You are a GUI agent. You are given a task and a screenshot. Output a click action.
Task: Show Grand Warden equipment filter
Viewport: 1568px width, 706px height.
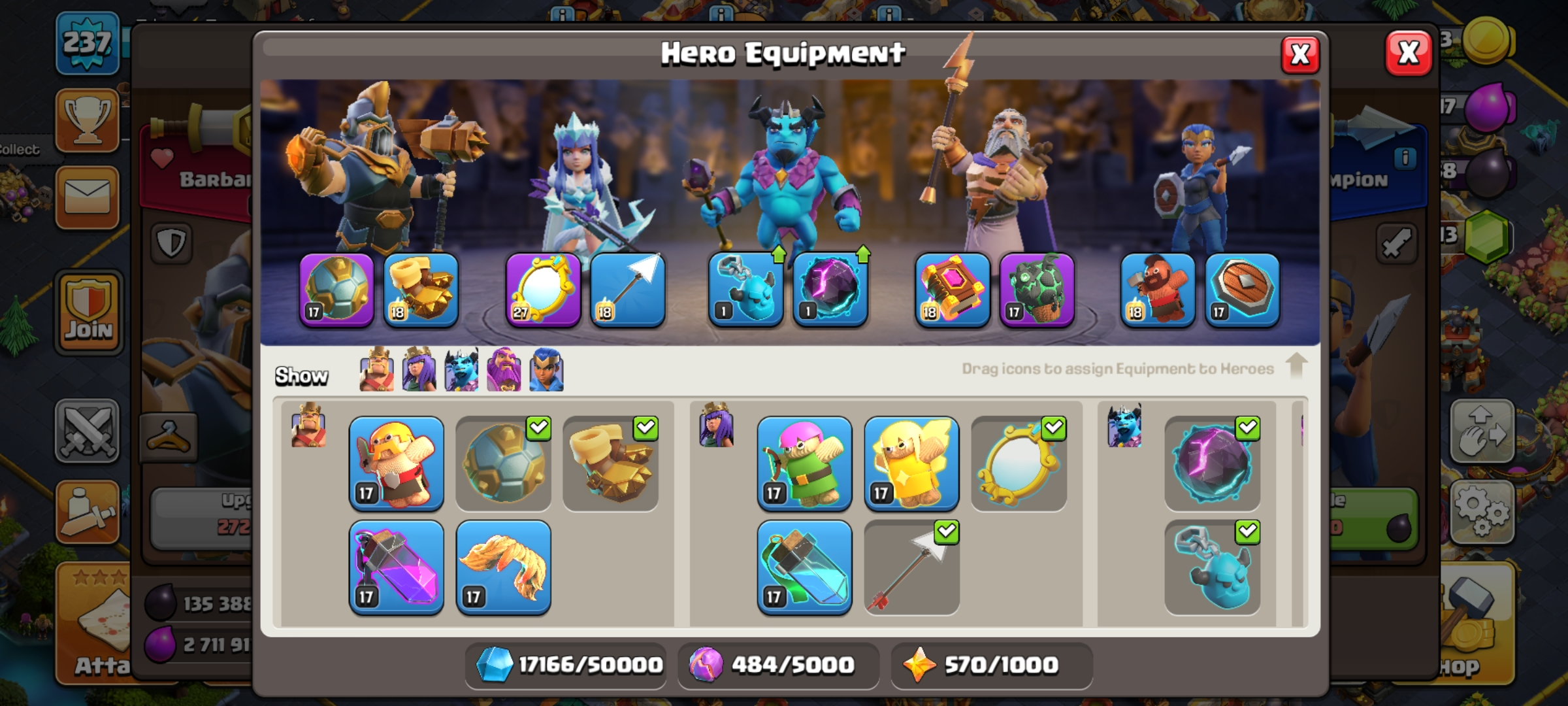tap(504, 370)
